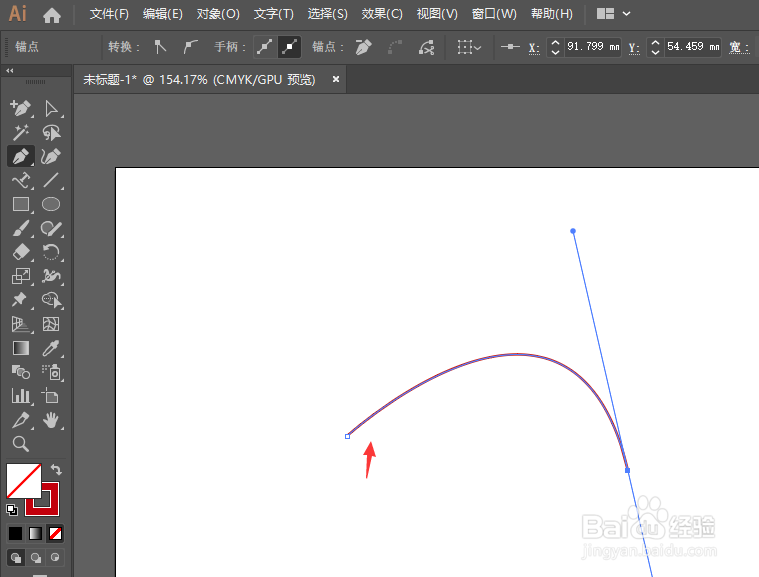The image size is (759, 577).
Task: Click the Y coordinate stepper arrows
Action: point(655,47)
